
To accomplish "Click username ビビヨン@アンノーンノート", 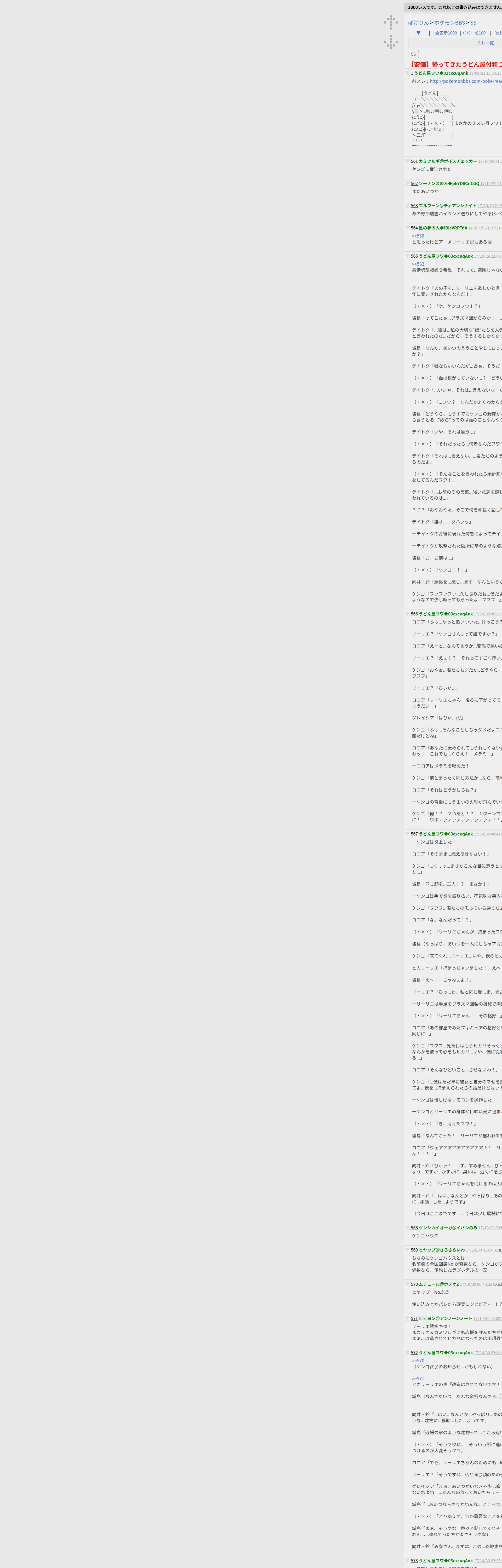I will click(445, 1318).
